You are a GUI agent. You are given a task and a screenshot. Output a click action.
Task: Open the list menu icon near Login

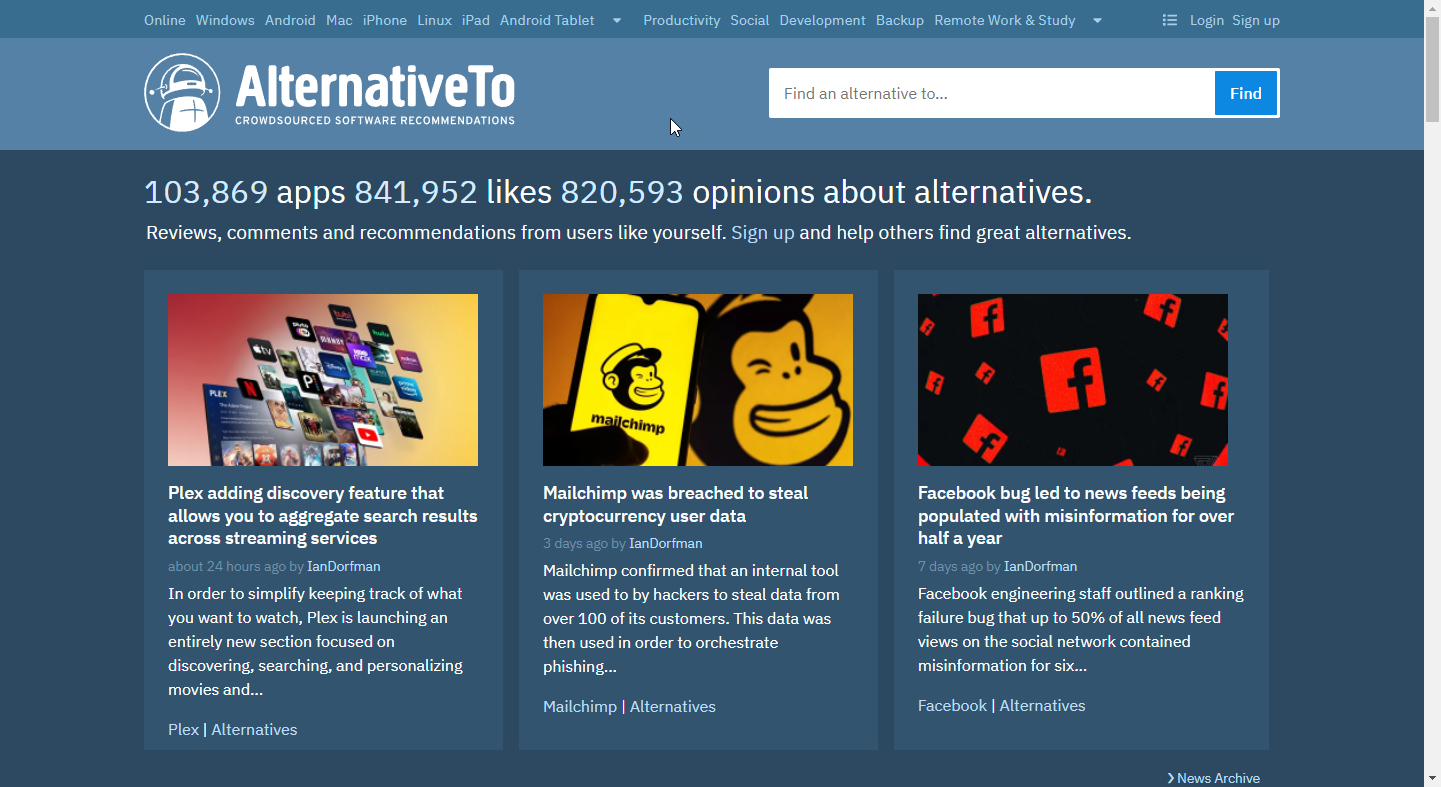point(1170,20)
